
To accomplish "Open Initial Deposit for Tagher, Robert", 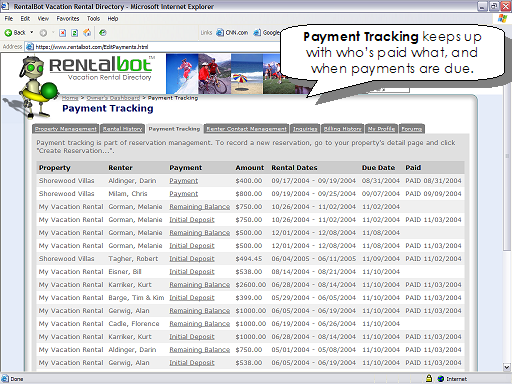I will coord(192,259).
